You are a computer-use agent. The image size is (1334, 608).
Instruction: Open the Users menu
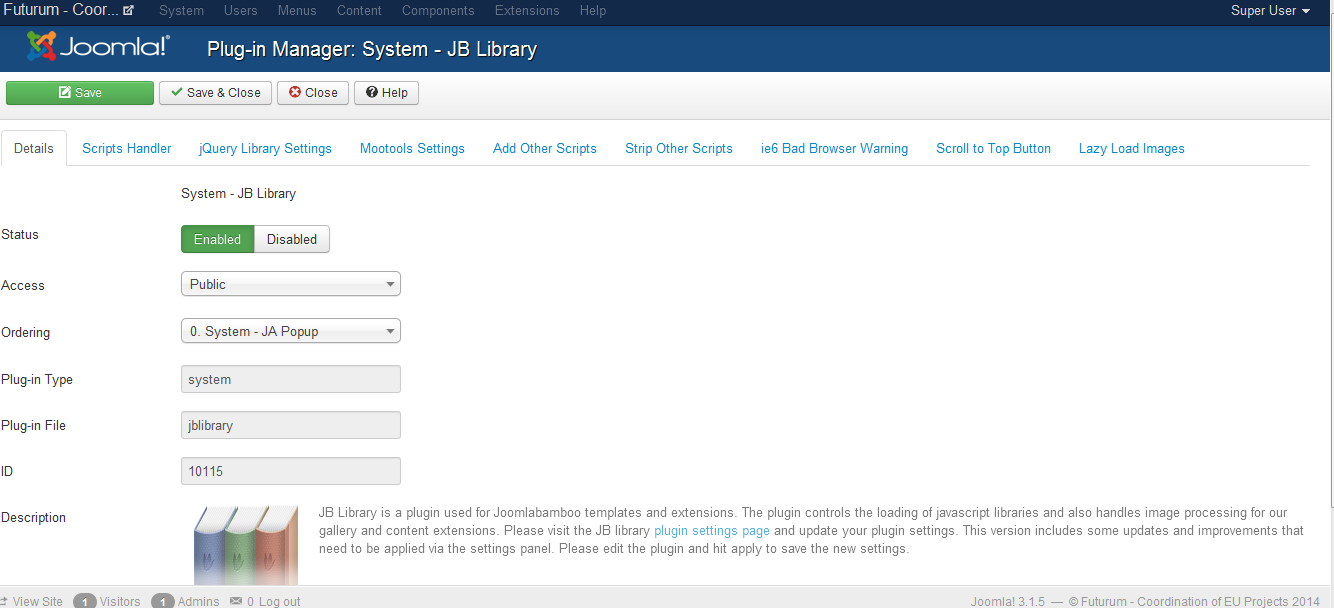pos(240,11)
